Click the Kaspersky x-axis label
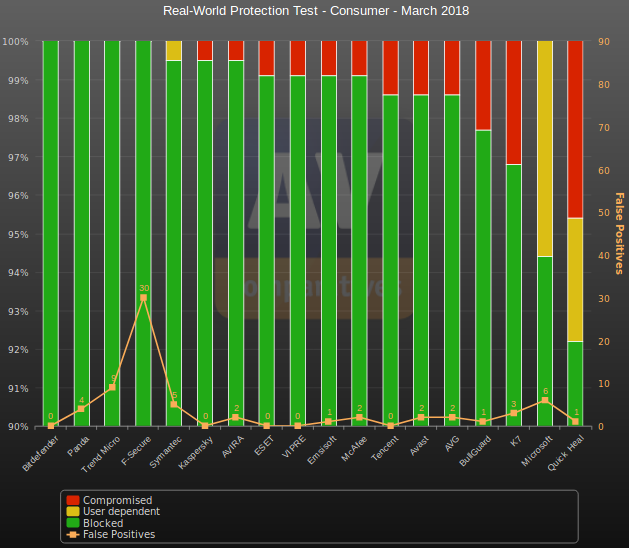629x548 pixels. 195,453
